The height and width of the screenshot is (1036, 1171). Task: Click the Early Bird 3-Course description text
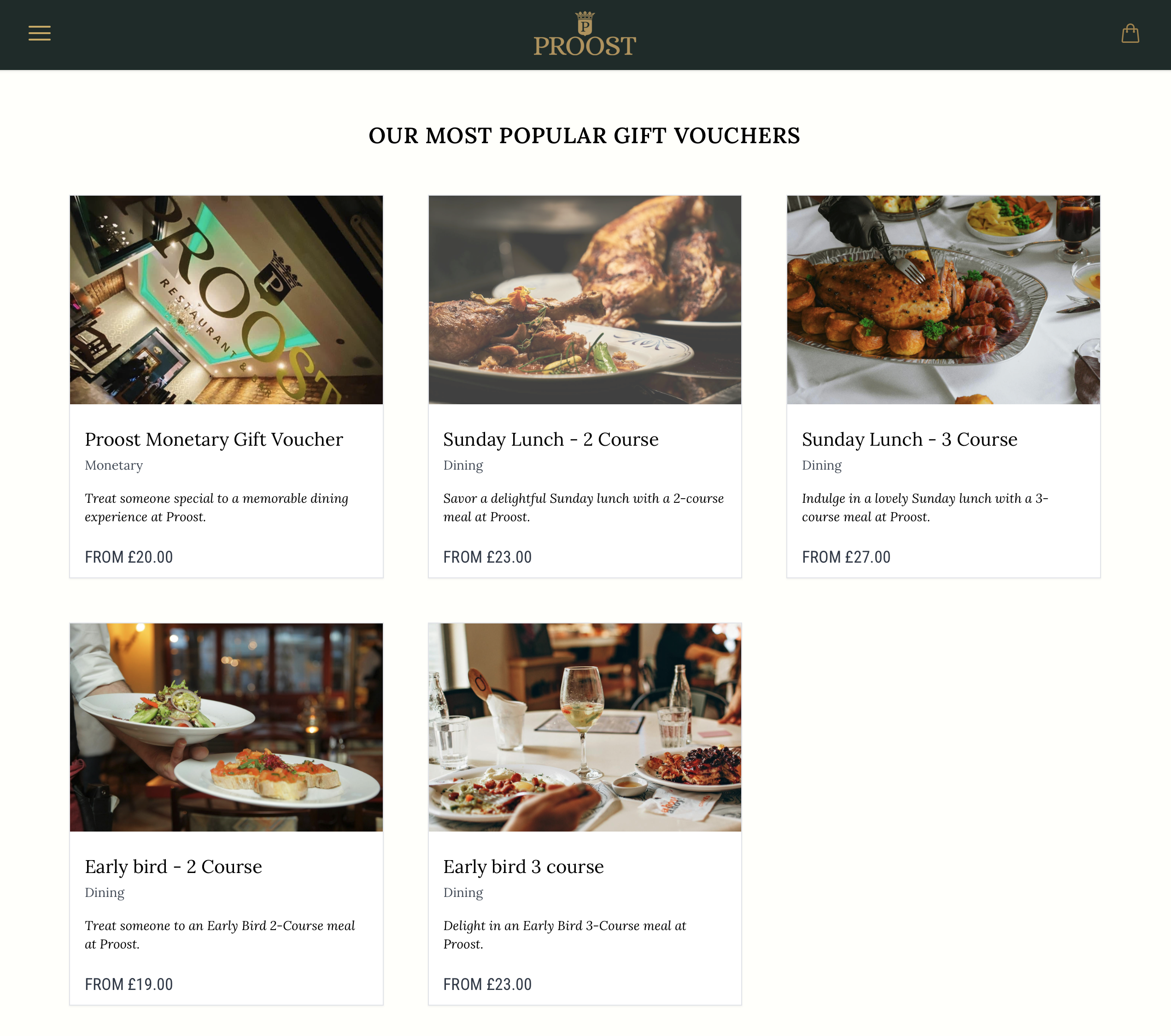coord(564,935)
